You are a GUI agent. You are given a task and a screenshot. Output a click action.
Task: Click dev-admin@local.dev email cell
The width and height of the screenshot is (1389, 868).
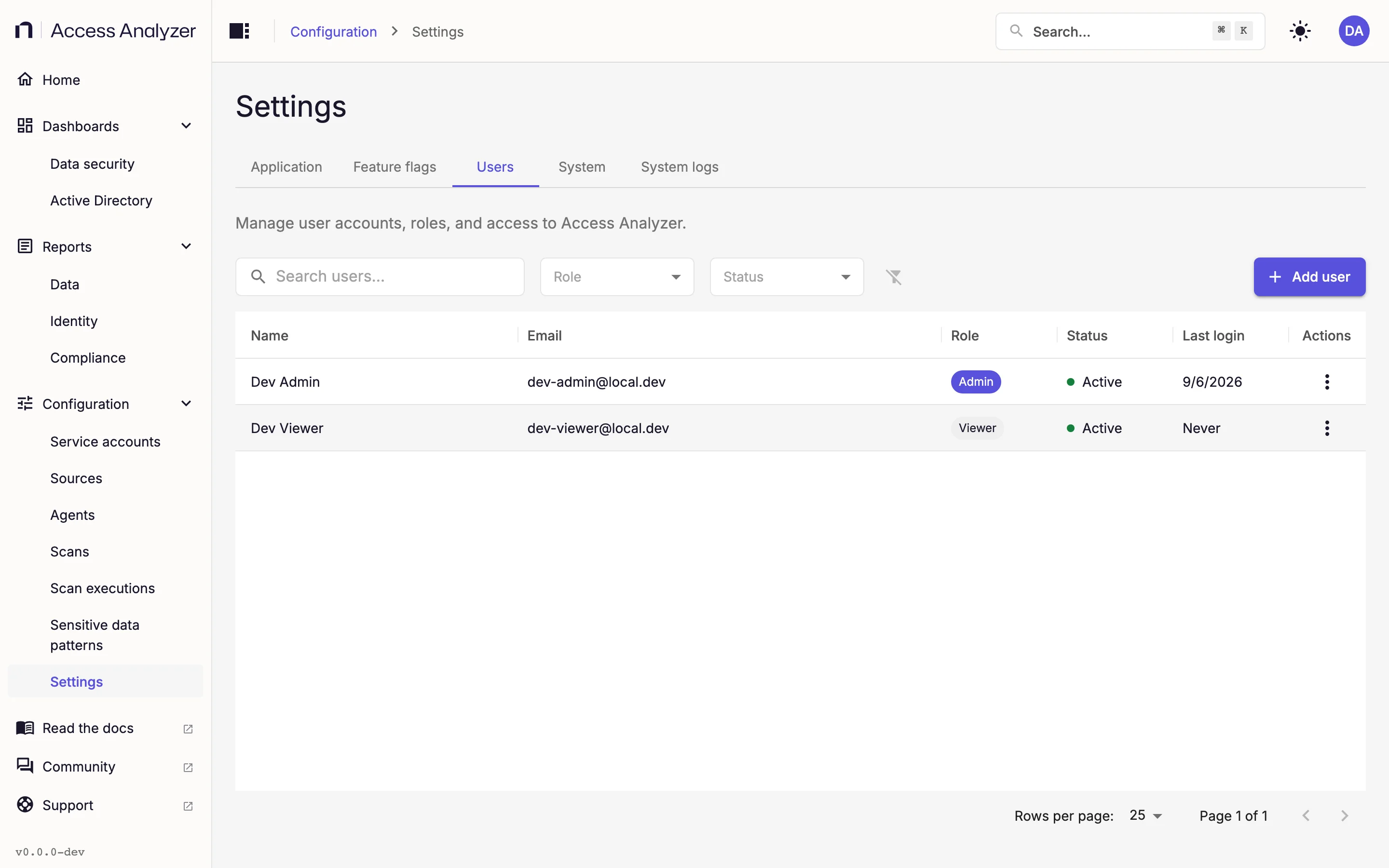pos(596,382)
